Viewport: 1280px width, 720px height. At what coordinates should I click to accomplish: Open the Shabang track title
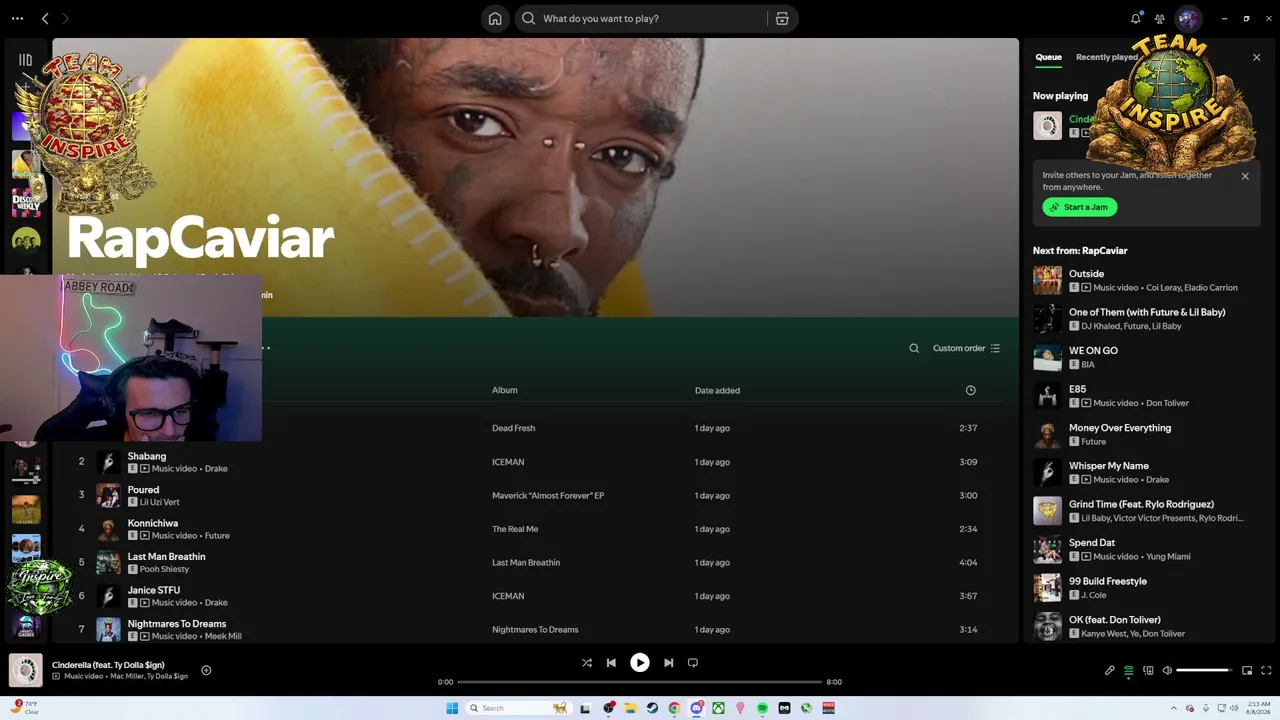point(147,456)
